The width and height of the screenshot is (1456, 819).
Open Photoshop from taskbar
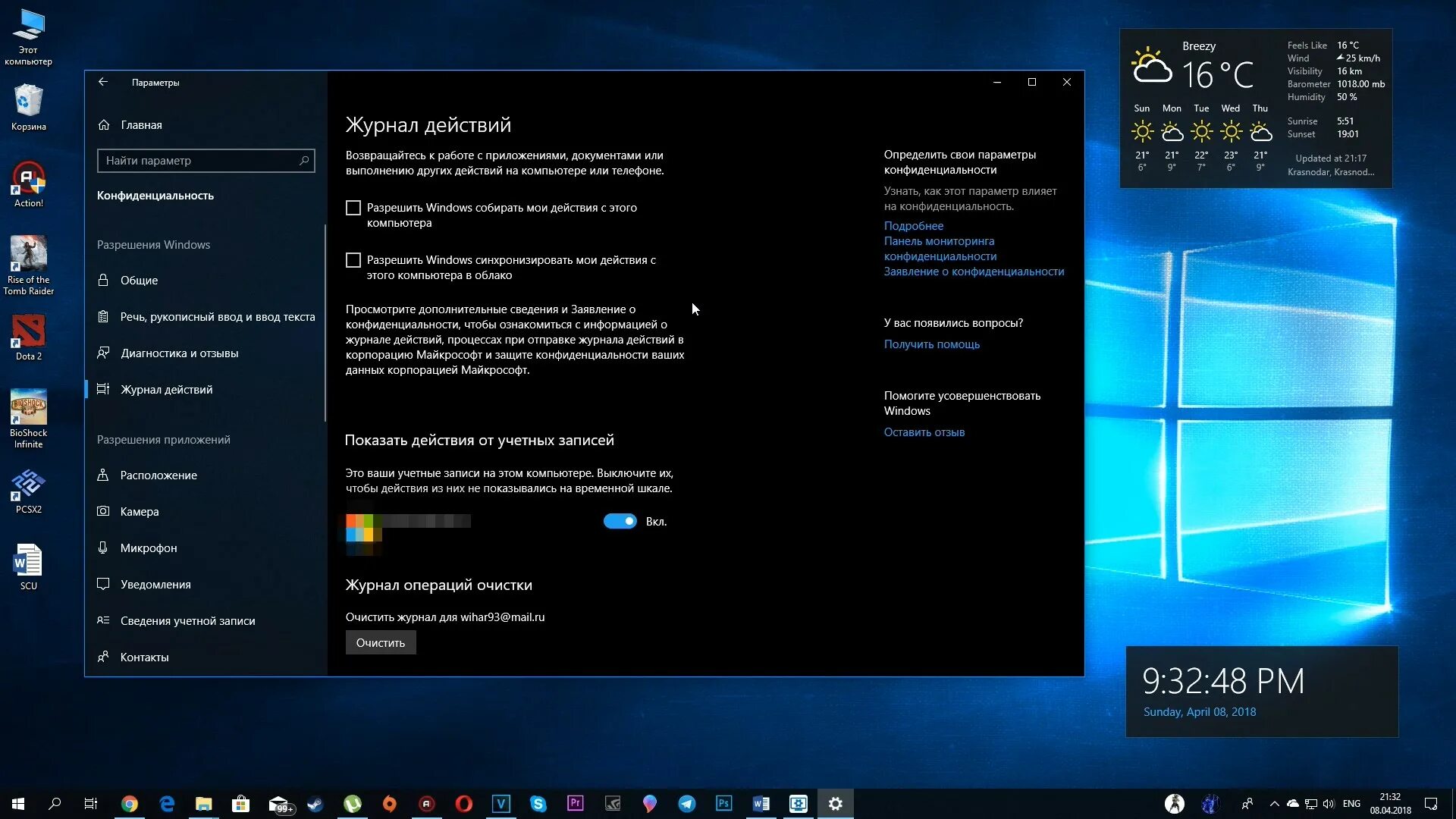point(724,803)
